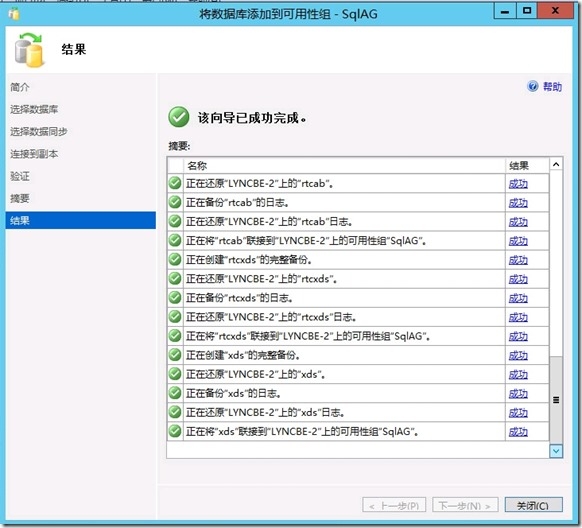Select row text 正在还原 "LYNCBE-2" 上的 "rtcab"
582x528 pixels.
(259, 183)
